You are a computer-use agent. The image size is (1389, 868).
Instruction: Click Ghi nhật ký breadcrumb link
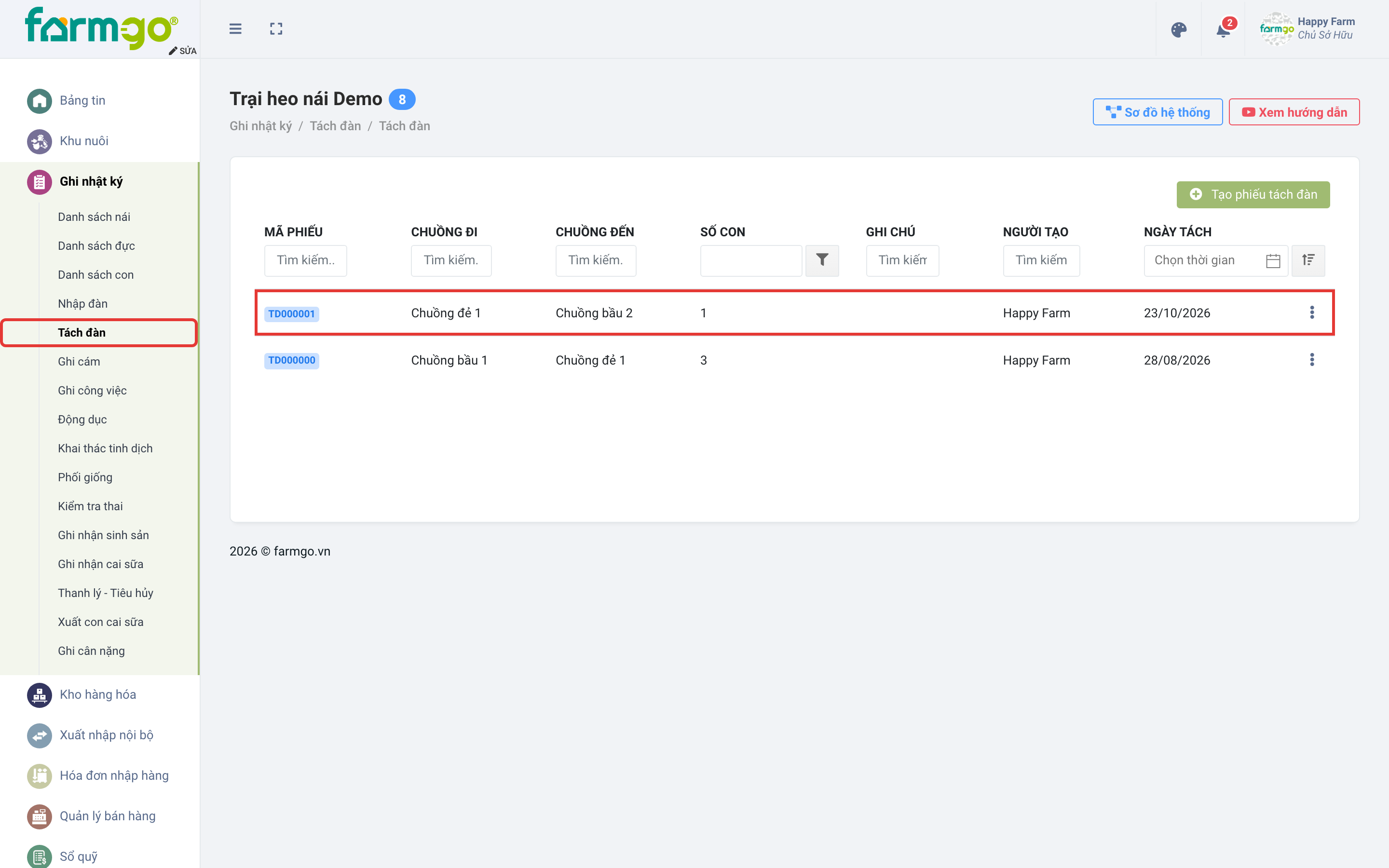point(260,126)
